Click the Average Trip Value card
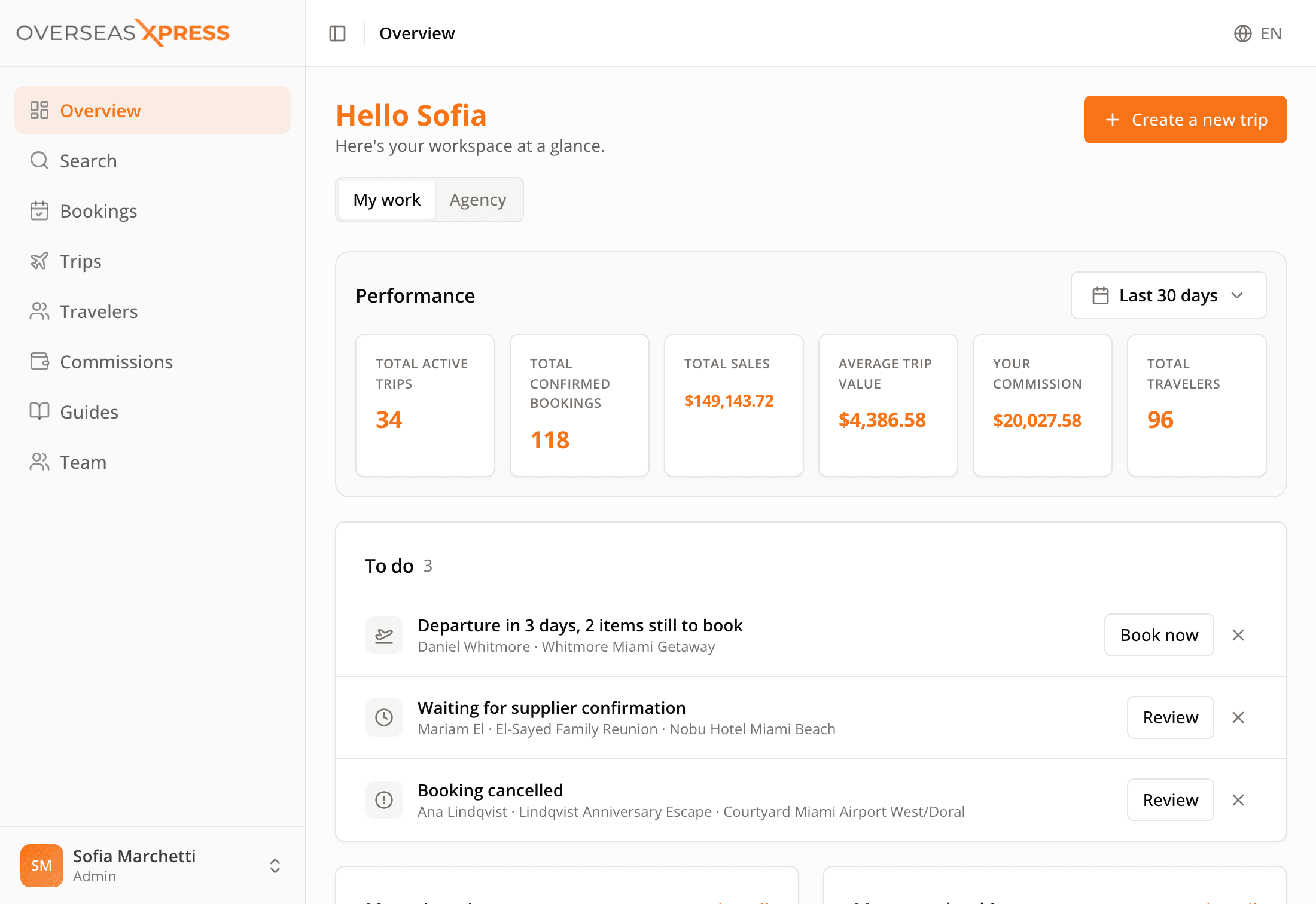Viewport: 1316px width, 904px height. pos(888,405)
